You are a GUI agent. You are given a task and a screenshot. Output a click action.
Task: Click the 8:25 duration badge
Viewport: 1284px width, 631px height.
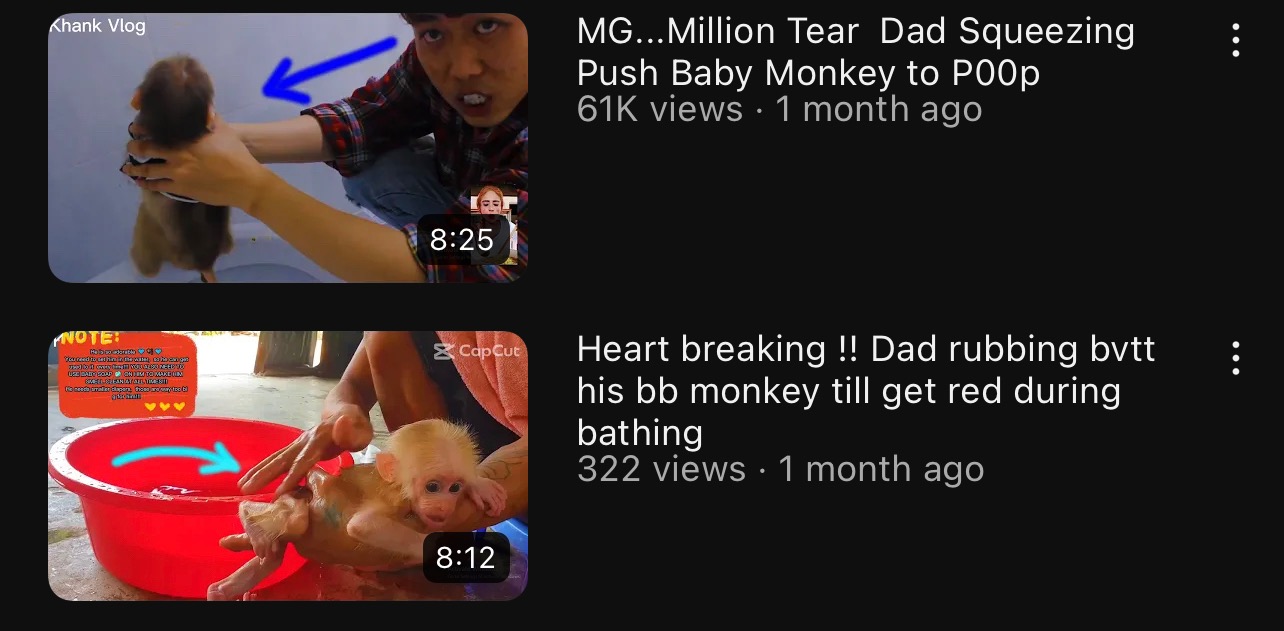coord(462,240)
